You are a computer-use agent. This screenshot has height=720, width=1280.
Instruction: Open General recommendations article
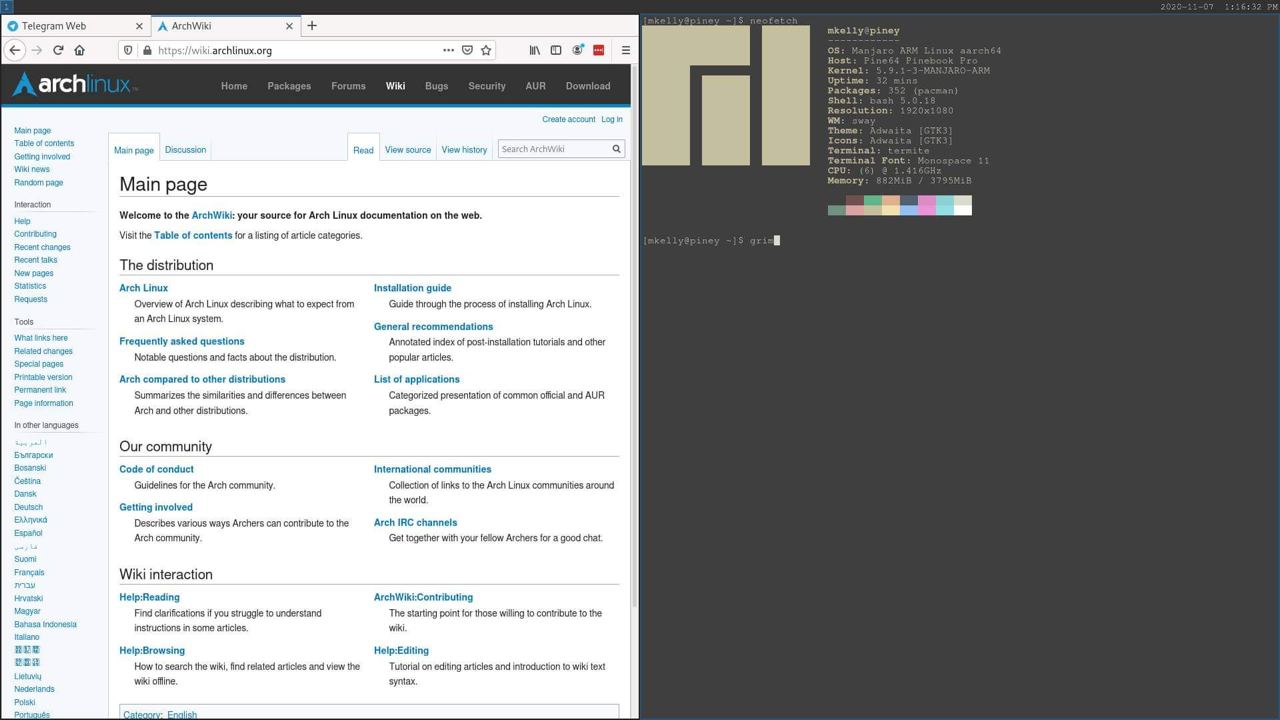coord(433,326)
